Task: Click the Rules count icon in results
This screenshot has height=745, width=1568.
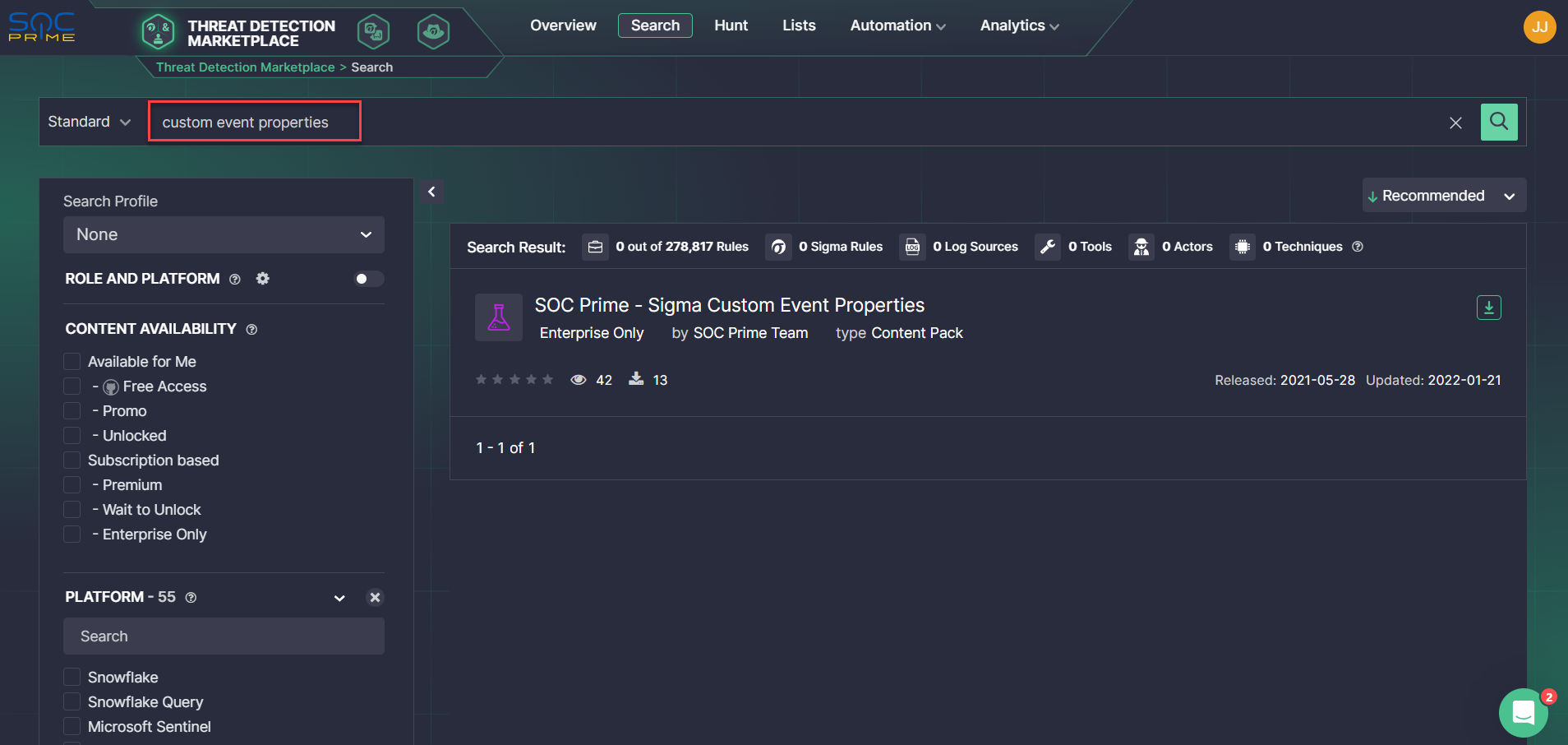Action: pos(595,247)
